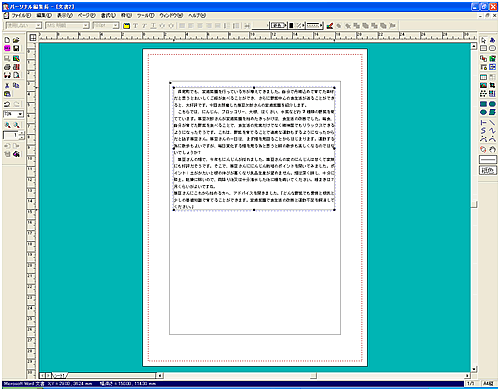
Task: Click the horizontal scrollbar thumb
Action: 313,376
